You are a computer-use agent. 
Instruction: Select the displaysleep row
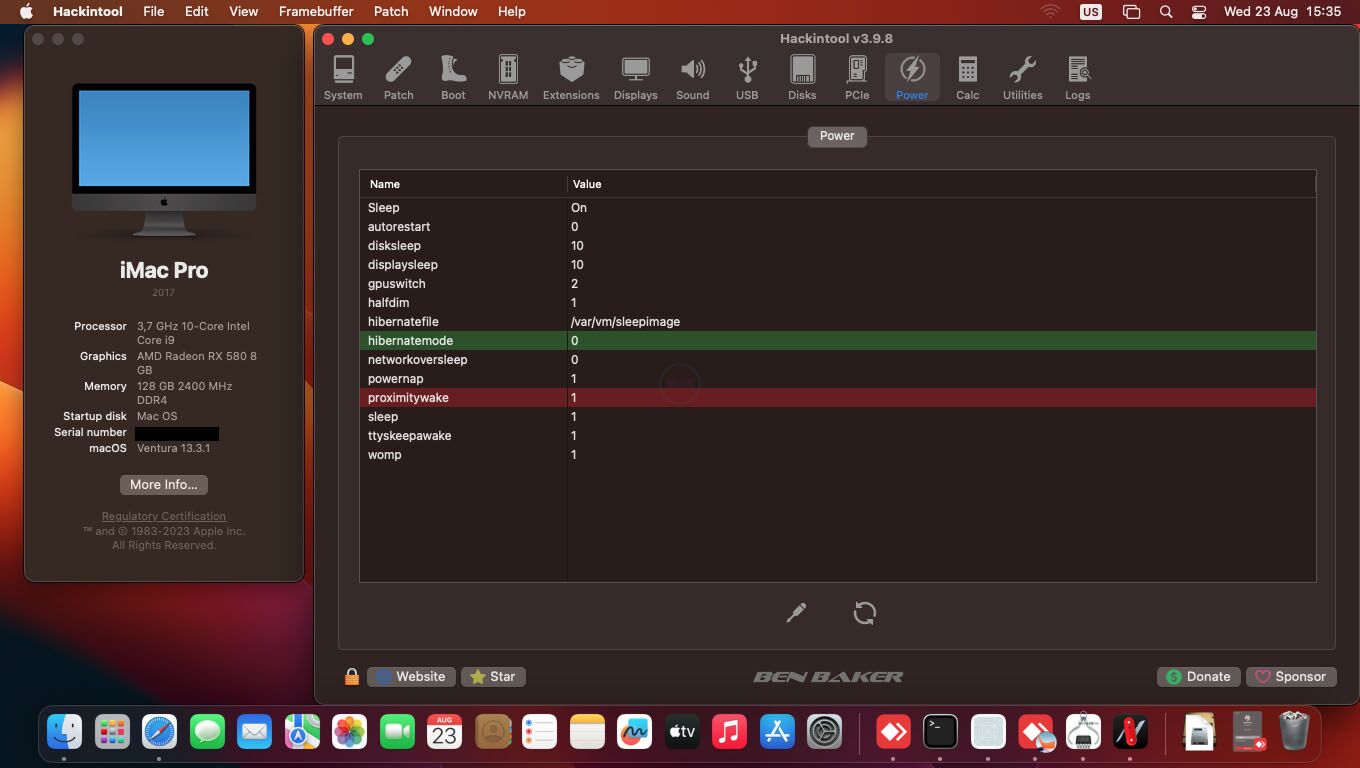pyautogui.click(x=838, y=265)
